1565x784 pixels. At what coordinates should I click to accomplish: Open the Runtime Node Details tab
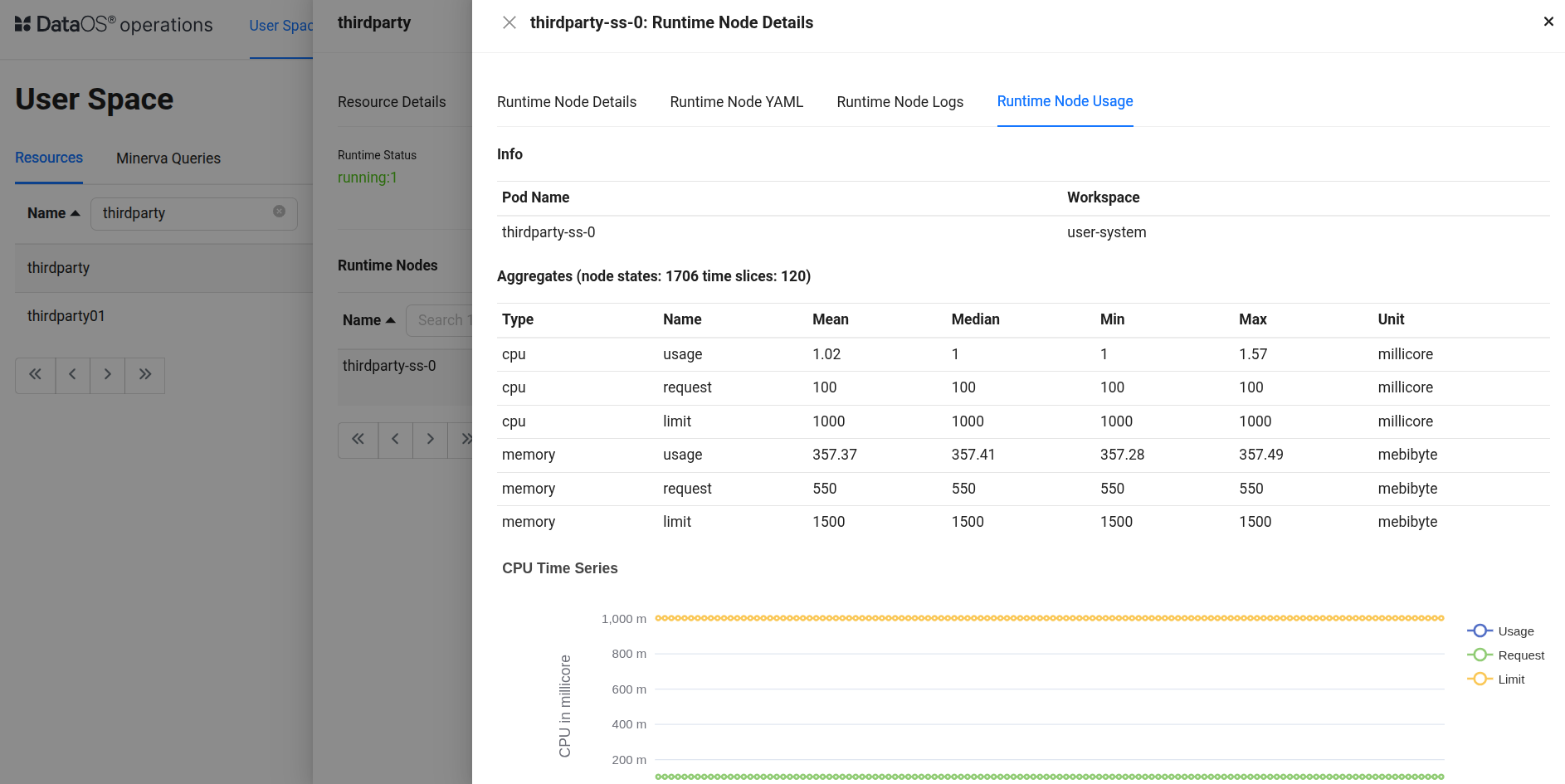567,102
